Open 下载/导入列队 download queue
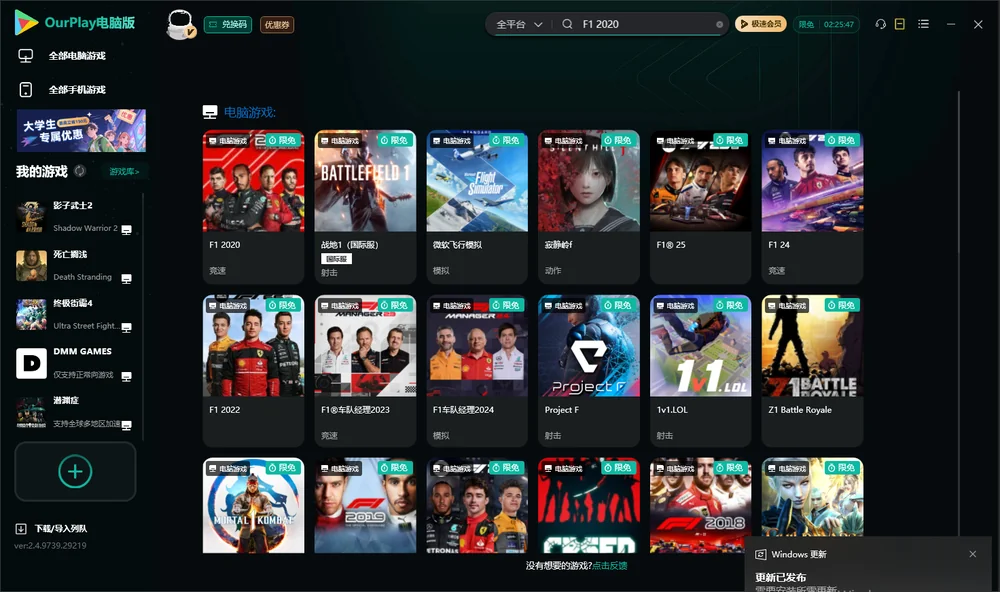1000x592 pixels. 61,528
